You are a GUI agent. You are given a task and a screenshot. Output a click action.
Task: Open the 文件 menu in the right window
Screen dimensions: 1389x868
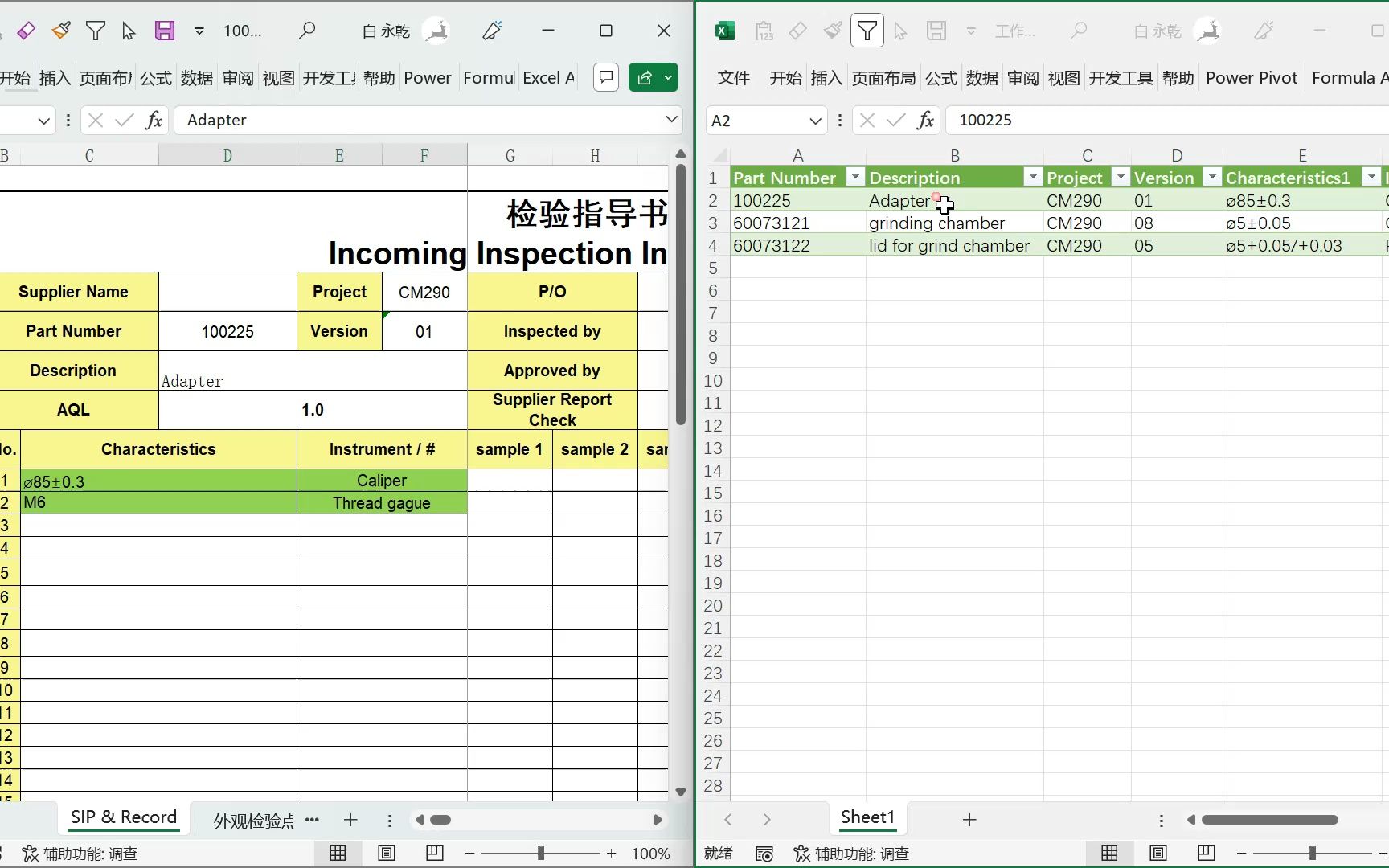(x=733, y=78)
